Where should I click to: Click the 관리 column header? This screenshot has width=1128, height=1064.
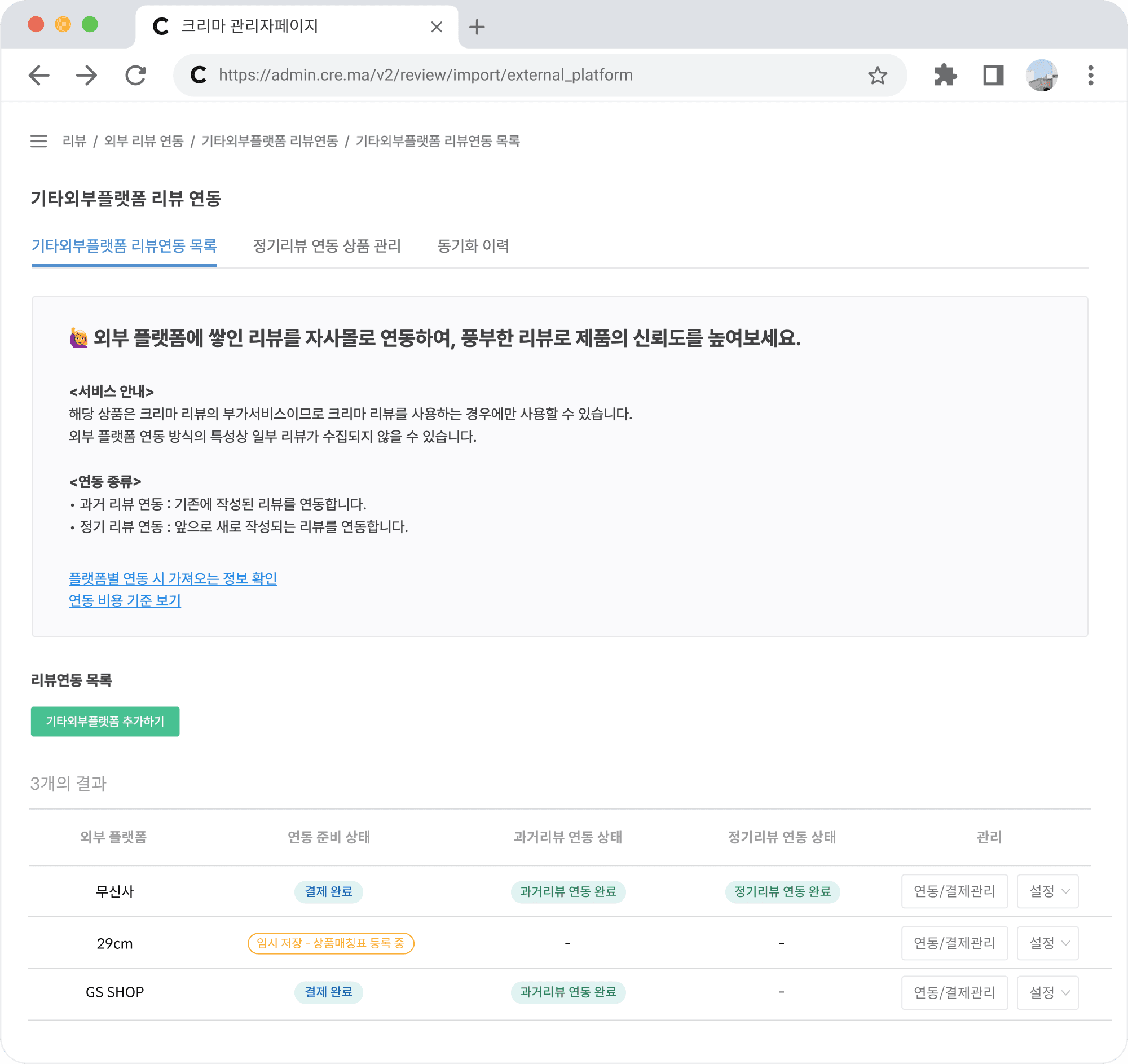(989, 838)
